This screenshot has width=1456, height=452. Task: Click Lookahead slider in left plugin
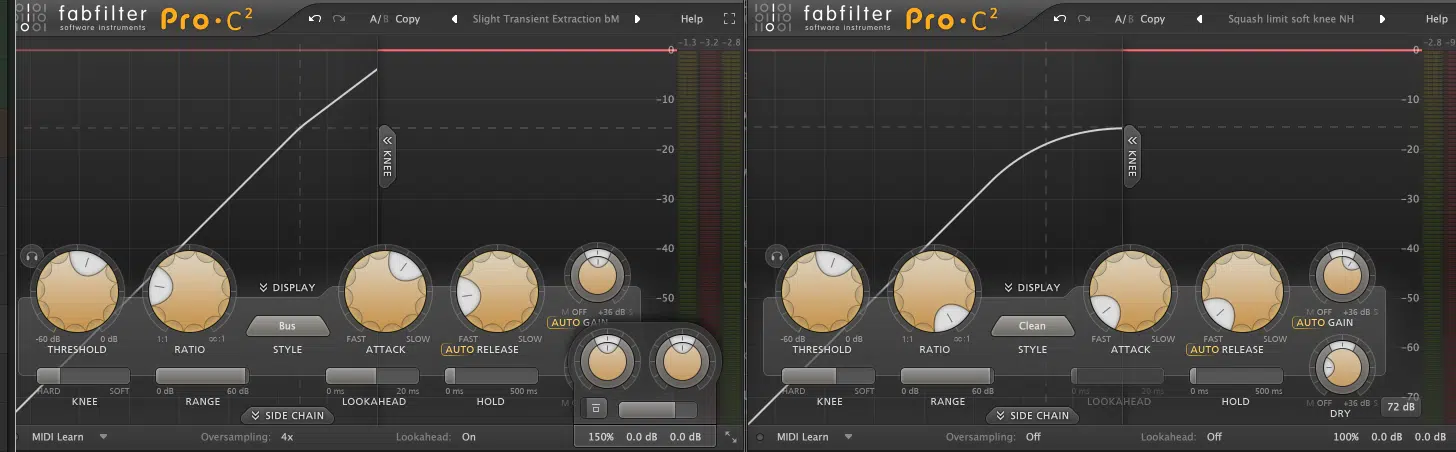[x=373, y=376]
